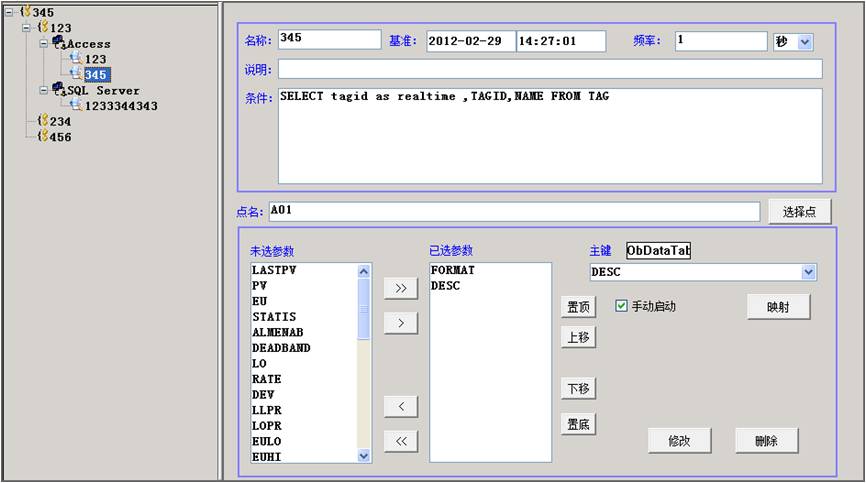
Task: Select the 234 node in tree
Action: pos(59,121)
